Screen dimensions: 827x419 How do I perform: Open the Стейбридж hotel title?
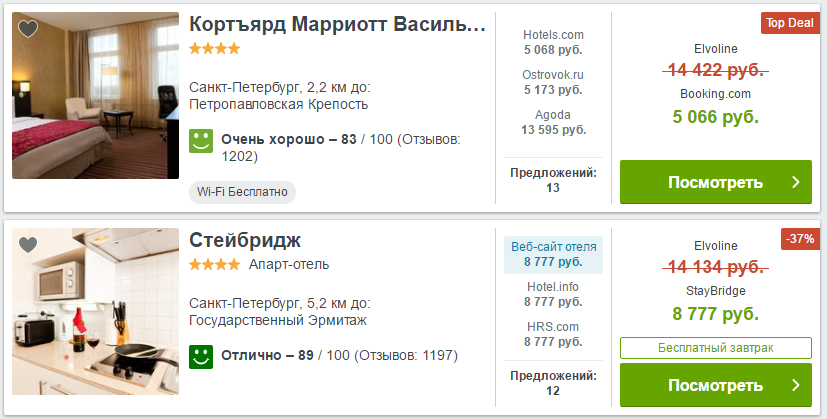coord(245,241)
